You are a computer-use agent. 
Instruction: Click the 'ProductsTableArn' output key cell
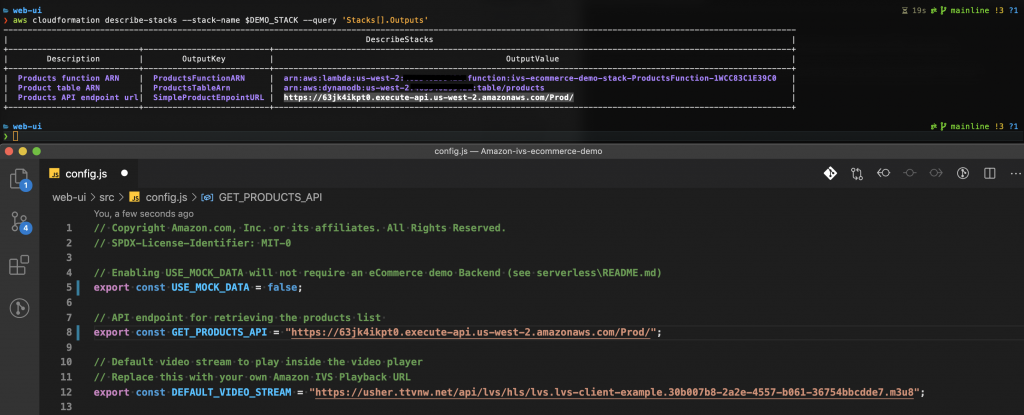click(x=191, y=88)
